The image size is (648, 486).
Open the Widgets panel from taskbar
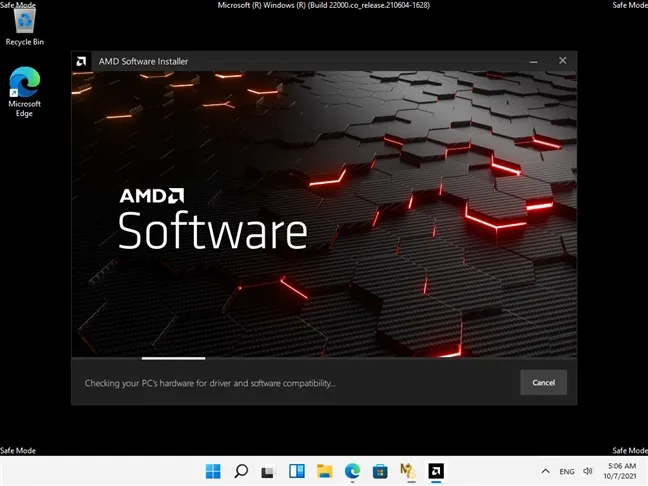pyautogui.click(x=297, y=471)
